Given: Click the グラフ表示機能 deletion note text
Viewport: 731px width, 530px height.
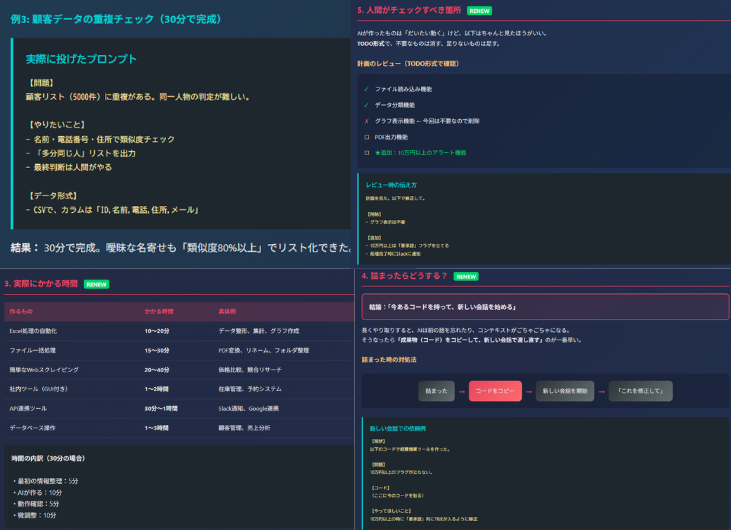Looking at the screenshot, I should click(x=427, y=121).
